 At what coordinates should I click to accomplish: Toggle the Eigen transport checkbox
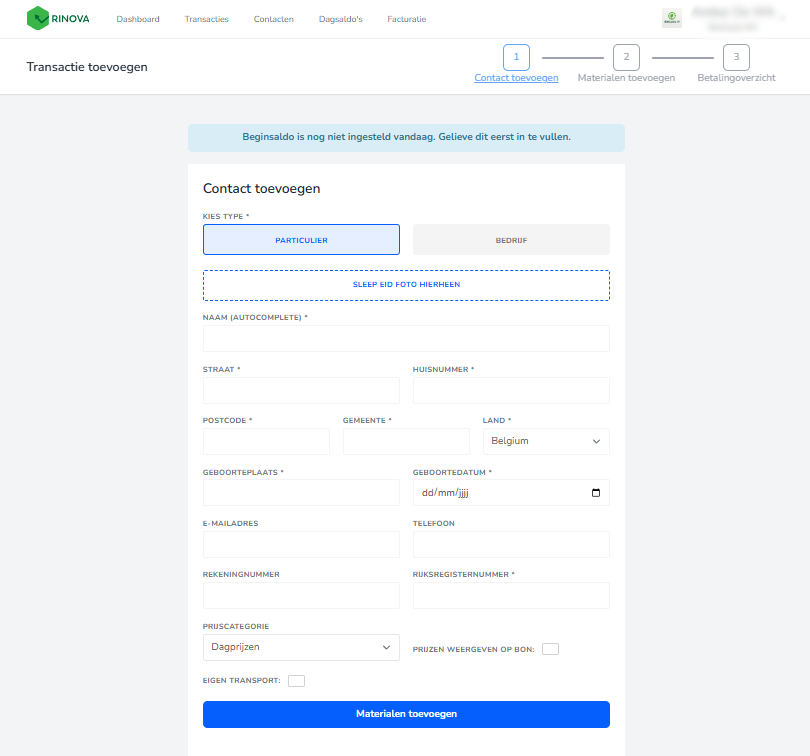296,681
